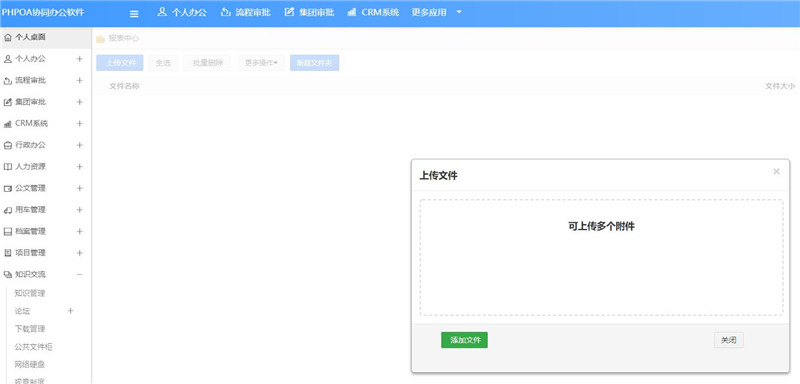Click the 文件大小 column header
The width and height of the screenshot is (800, 384).
(780, 86)
